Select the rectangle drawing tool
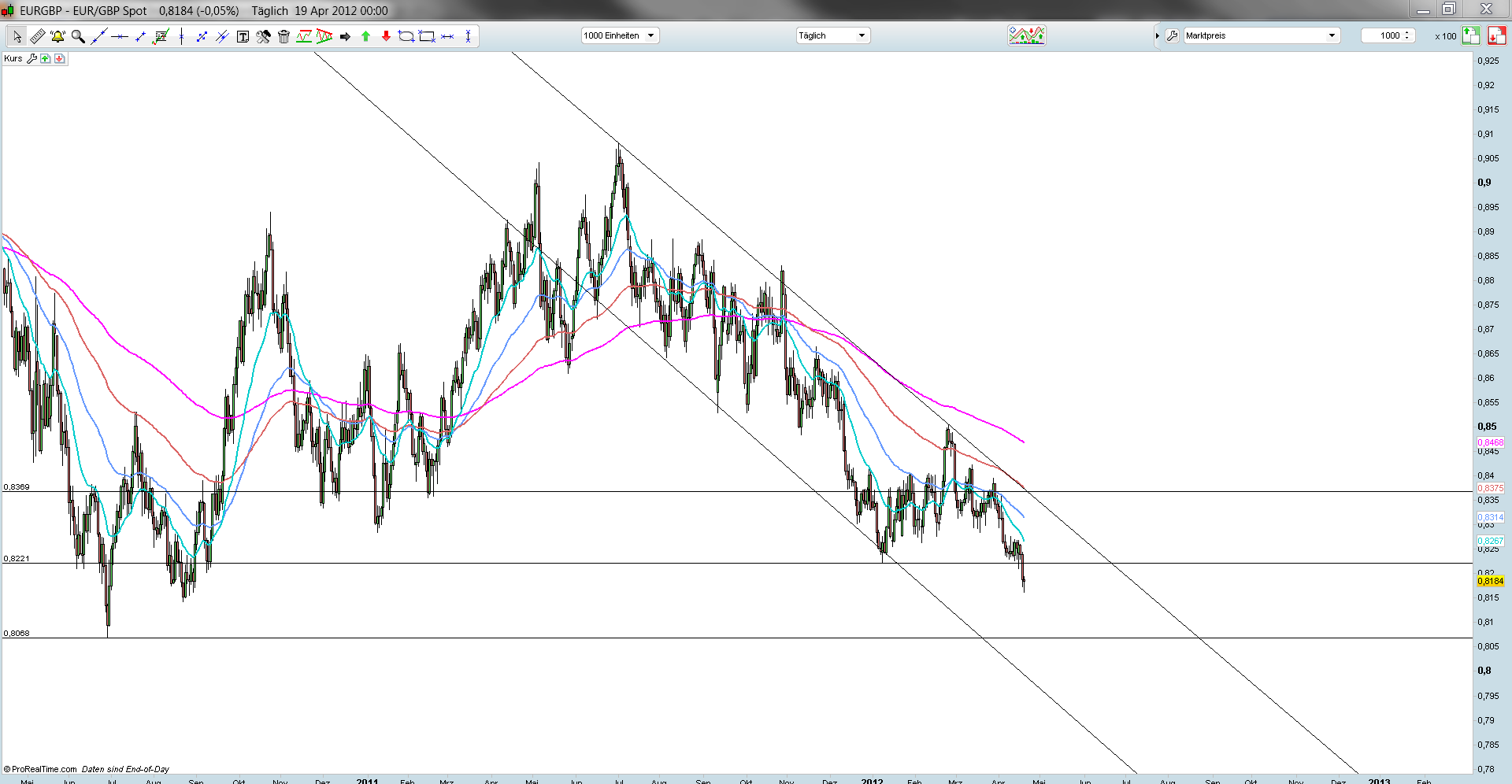Screen dimensions: 1512x784 427,36
